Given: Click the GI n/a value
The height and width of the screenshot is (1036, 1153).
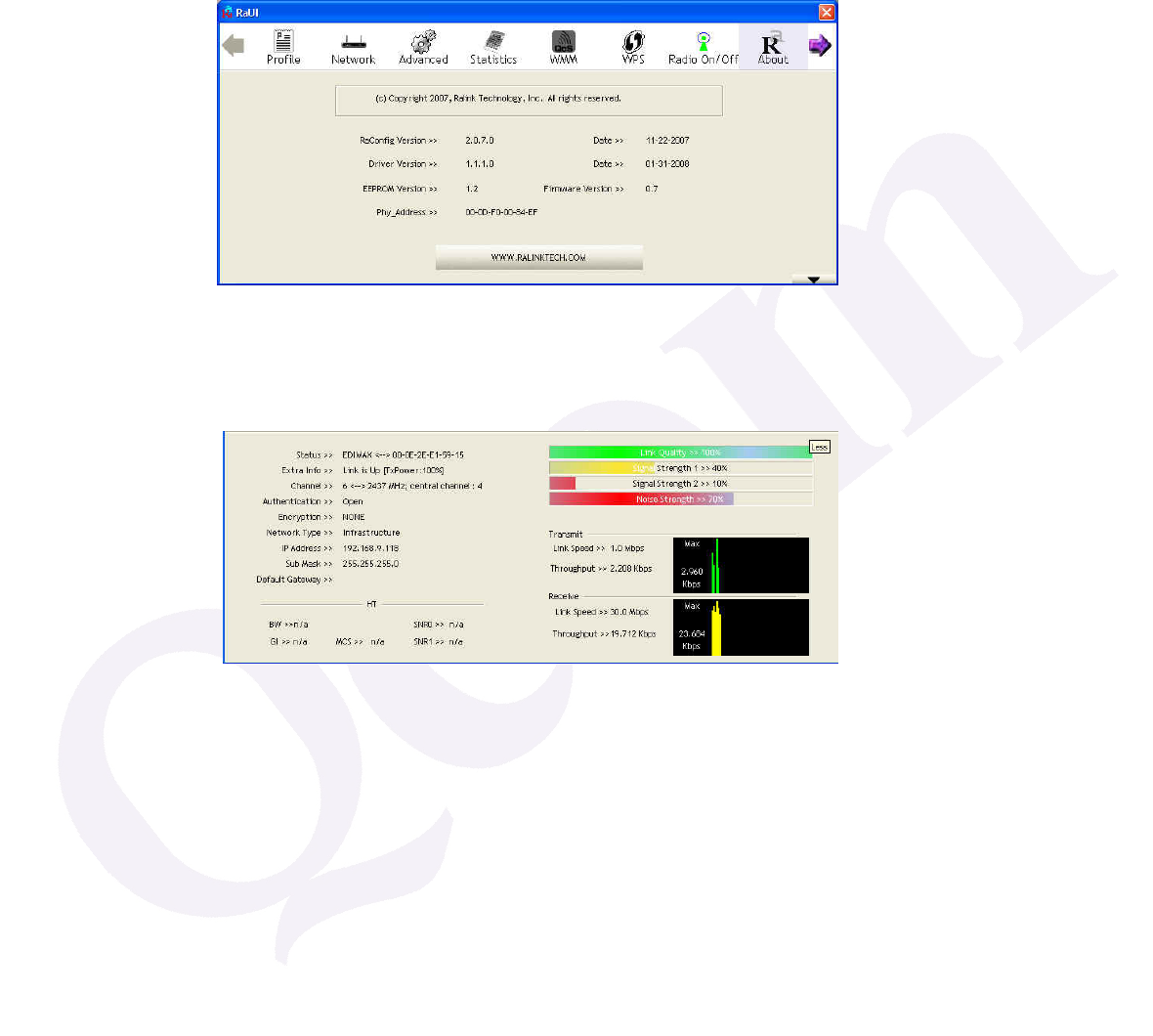Looking at the screenshot, I should 299,641.
